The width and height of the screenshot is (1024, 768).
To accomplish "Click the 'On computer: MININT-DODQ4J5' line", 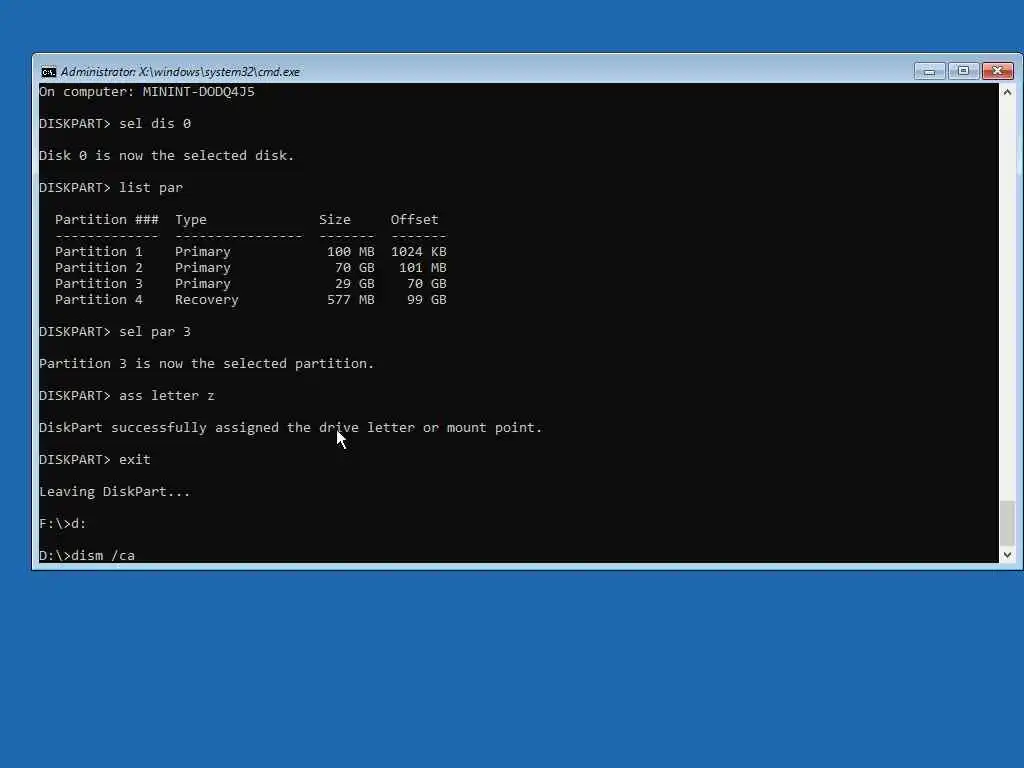I will point(147,91).
